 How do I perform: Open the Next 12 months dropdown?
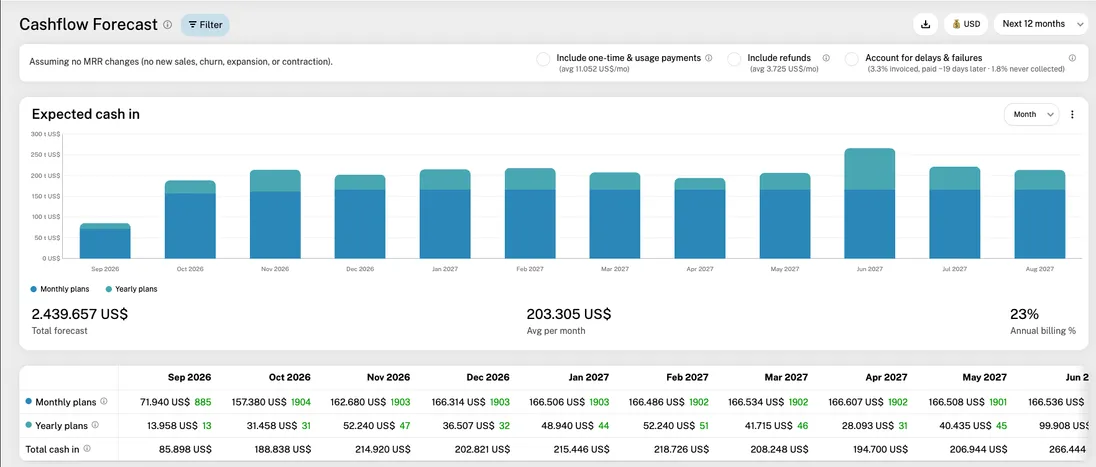(1039, 24)
